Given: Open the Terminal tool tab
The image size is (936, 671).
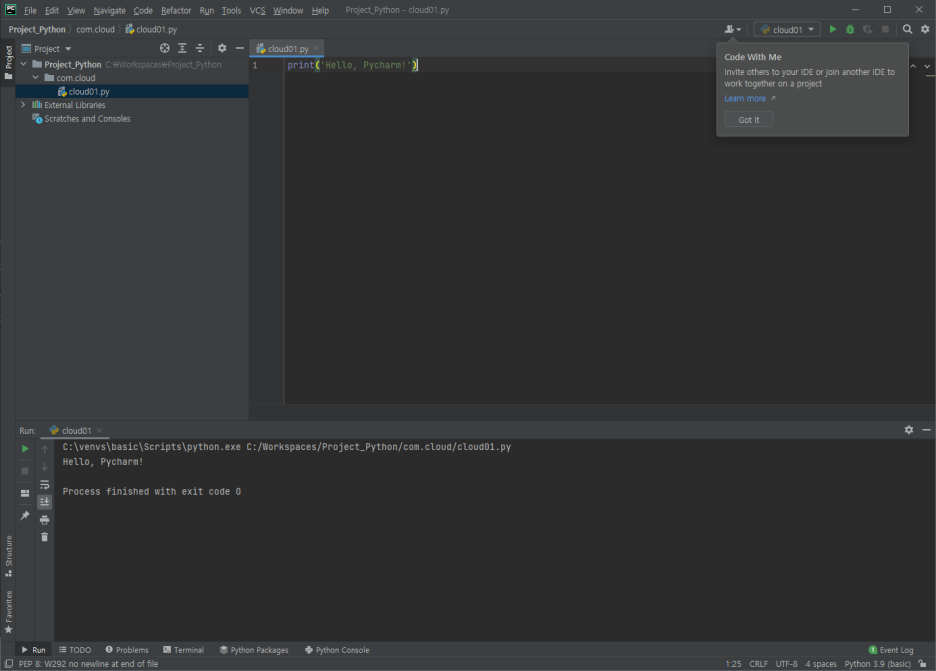Looking at the screenshot, I should point(183,650).
